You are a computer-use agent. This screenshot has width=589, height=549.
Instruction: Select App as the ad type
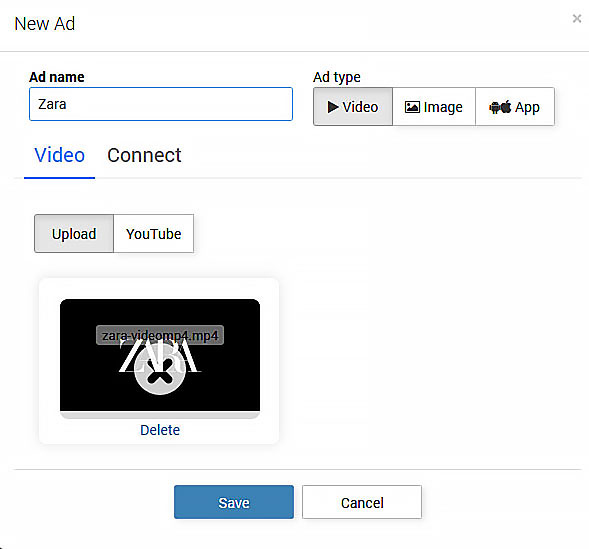[515, 107]
